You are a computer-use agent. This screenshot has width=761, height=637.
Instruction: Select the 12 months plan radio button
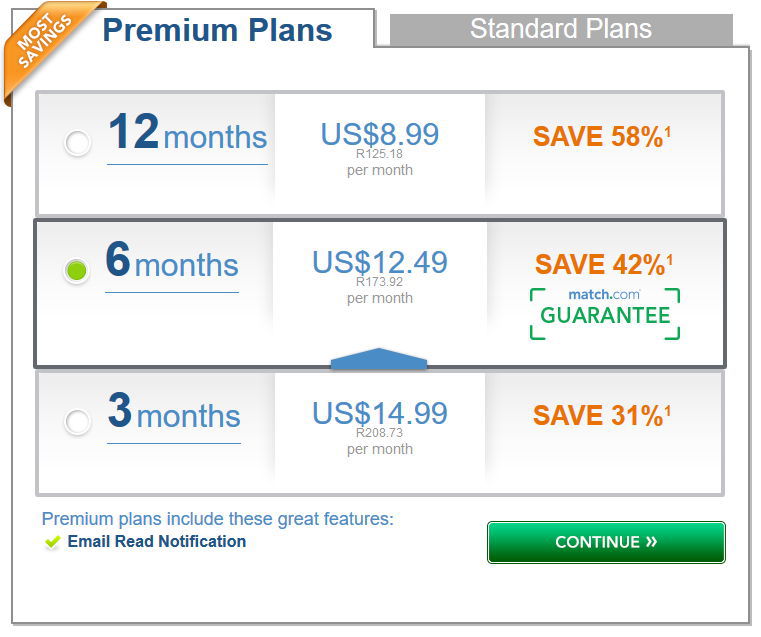coord(78,143)
